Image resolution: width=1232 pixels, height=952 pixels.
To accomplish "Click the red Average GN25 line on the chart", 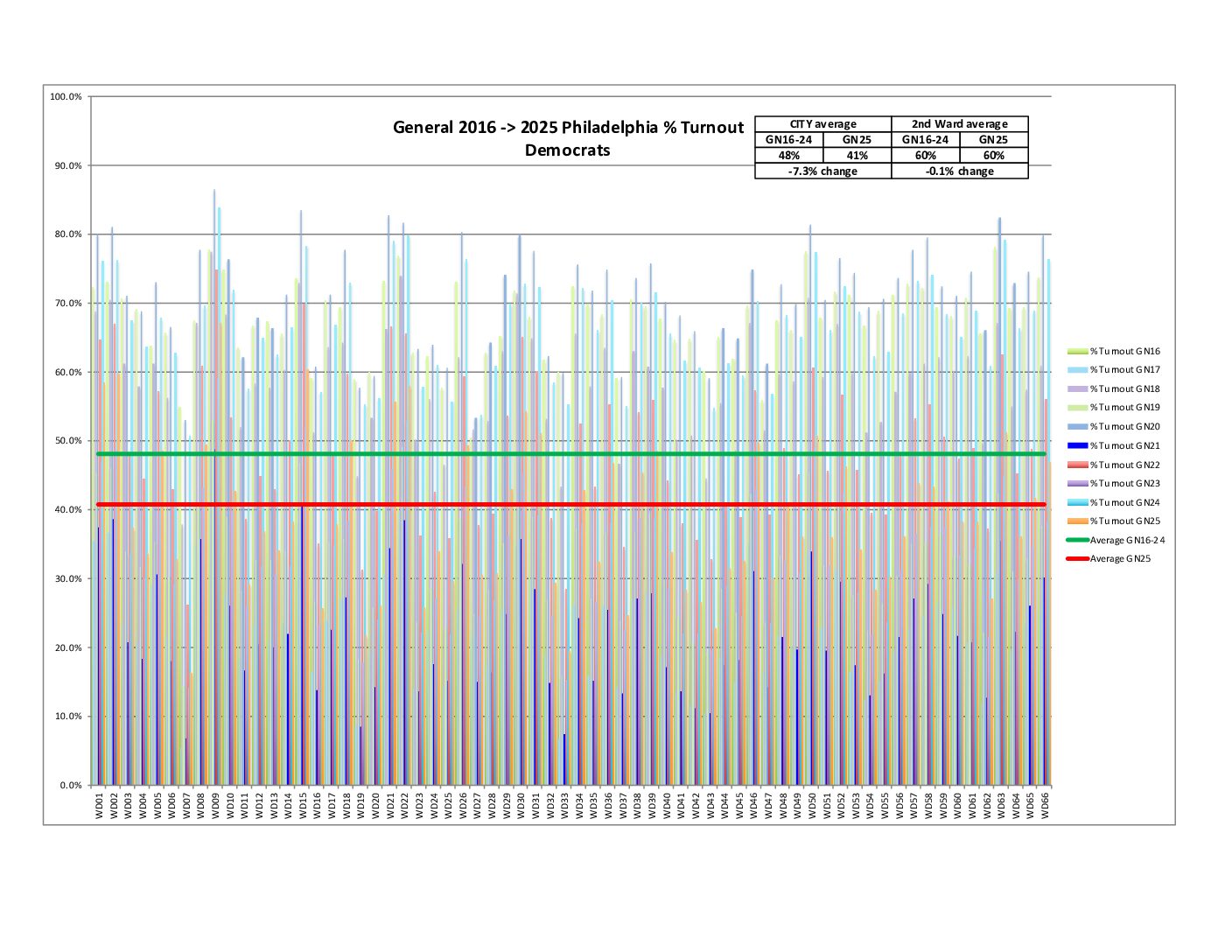I will 569,504.
